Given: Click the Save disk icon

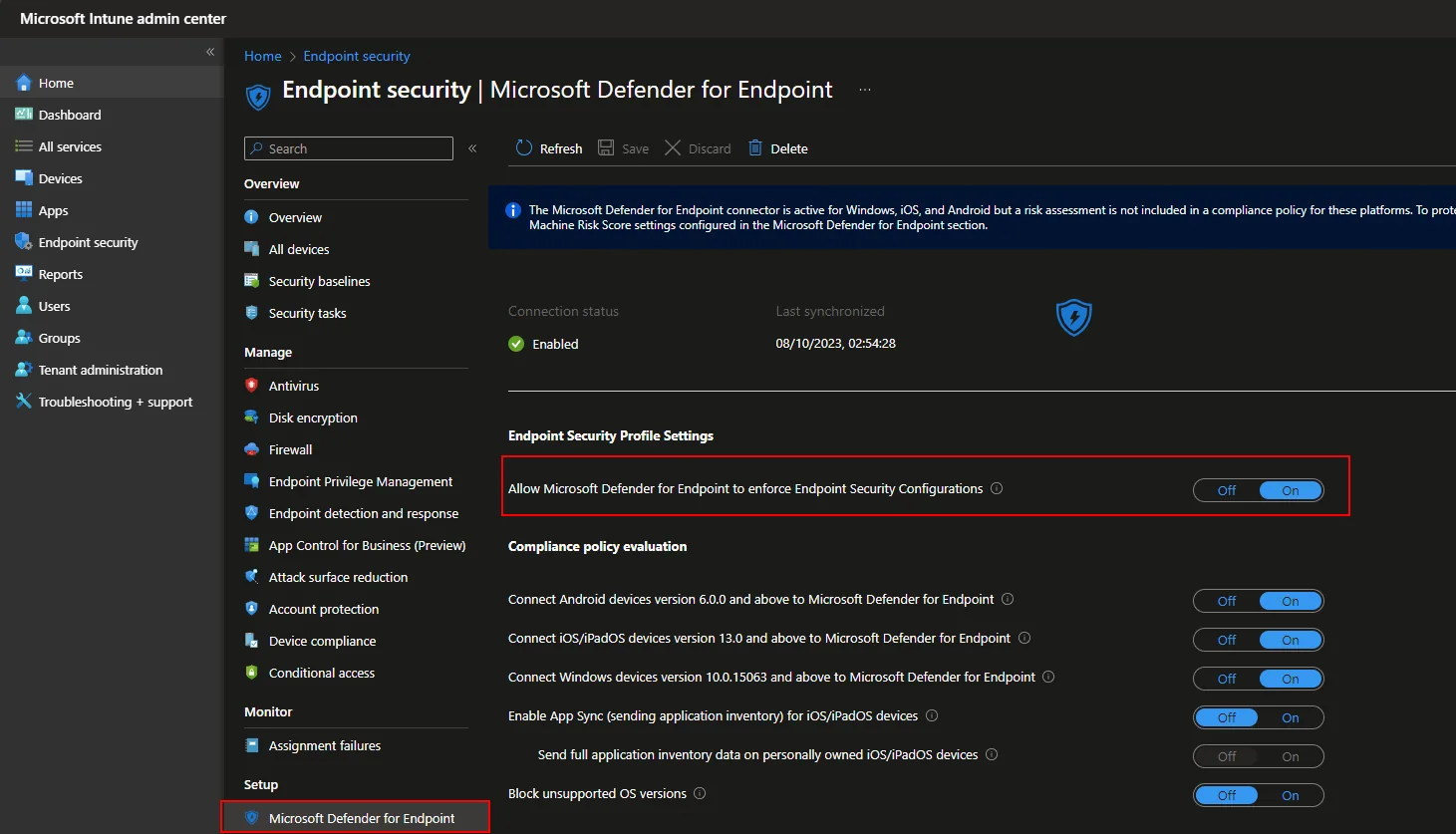Looking at the screenshot, I should [x=606, y=148].
